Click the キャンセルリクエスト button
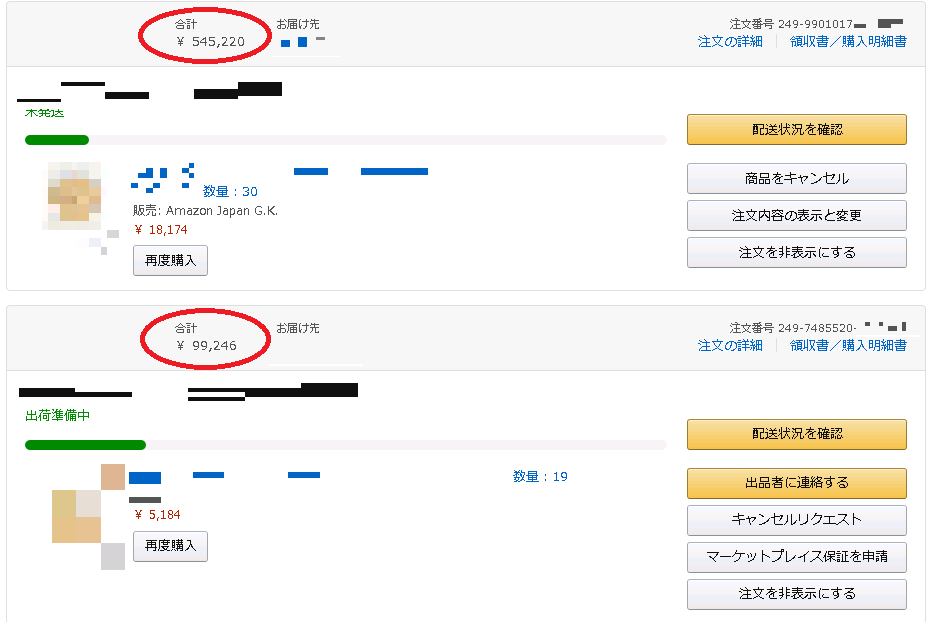The width and height of the screenshot is (937, 622). pyautogui.click(x=796, y=519)
